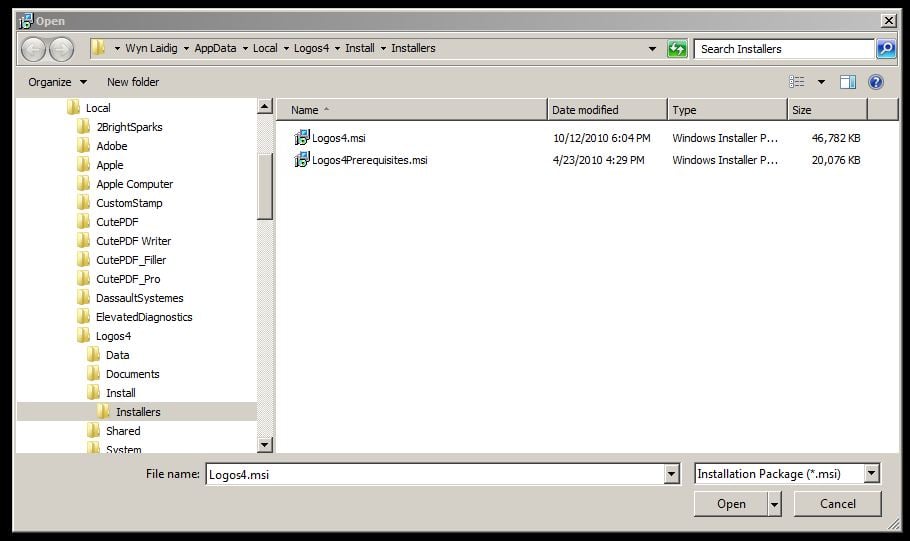This screenshot has height=541, width=910.
Task: Select the DassaultSystemes folder
Action: click(x=140, y=298)
